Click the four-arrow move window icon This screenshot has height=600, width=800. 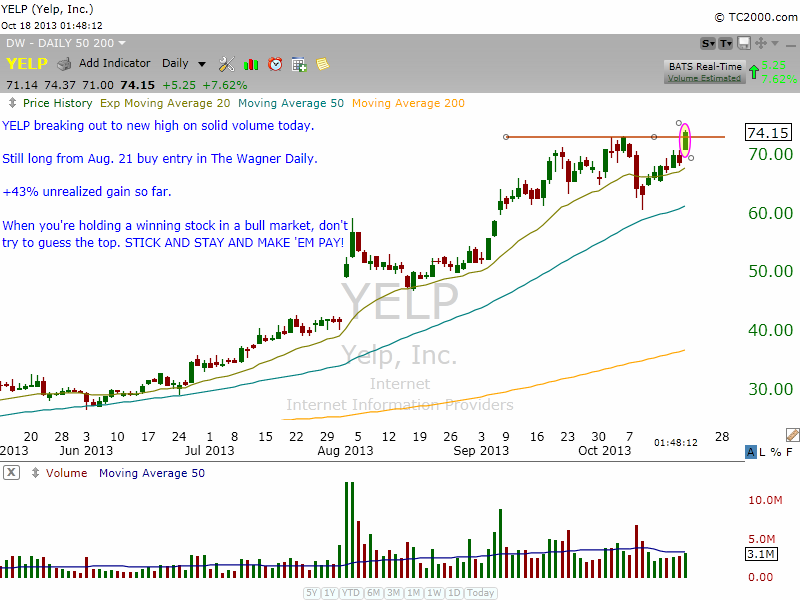click(761, 43)
